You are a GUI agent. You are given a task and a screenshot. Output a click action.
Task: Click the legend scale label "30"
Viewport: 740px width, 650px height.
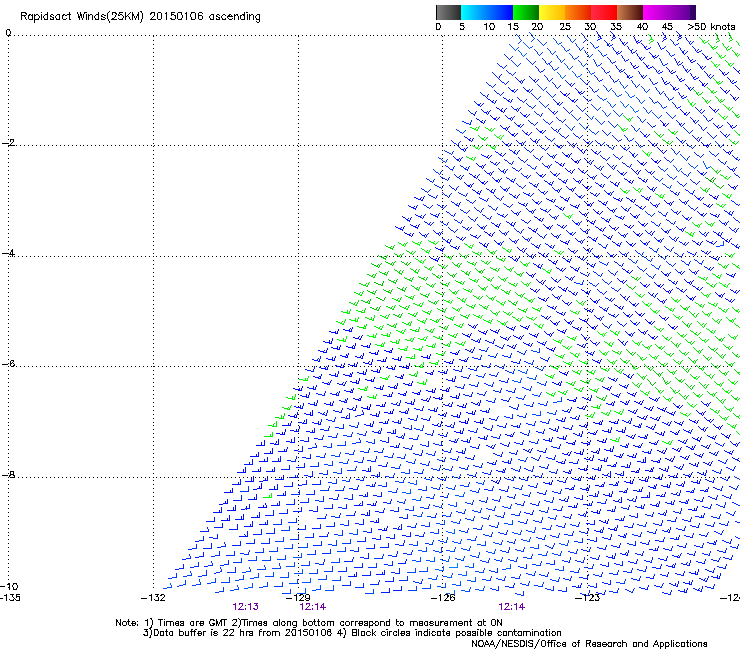(x=590, y=27)
